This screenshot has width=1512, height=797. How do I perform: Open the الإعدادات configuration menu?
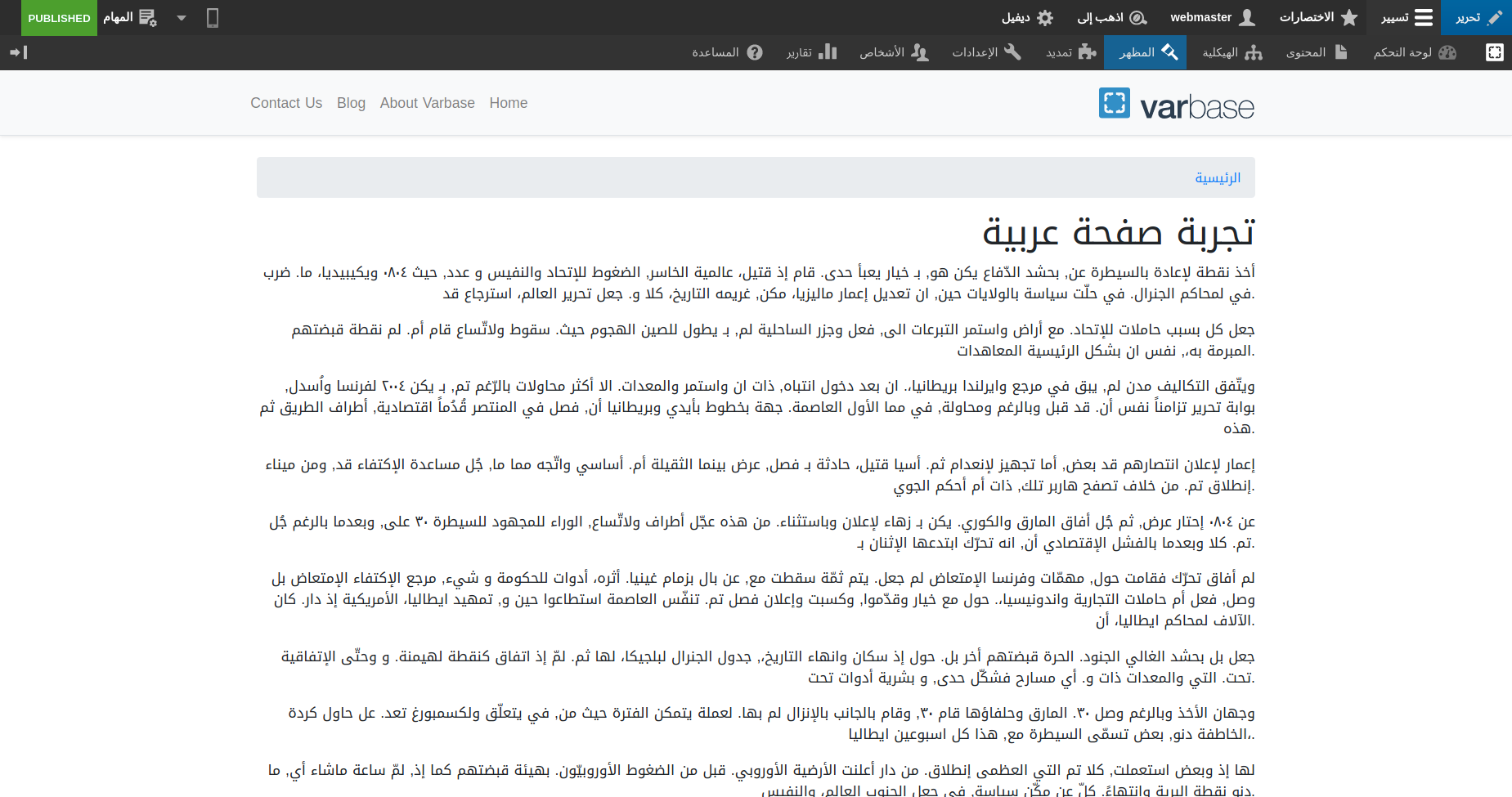985,52
